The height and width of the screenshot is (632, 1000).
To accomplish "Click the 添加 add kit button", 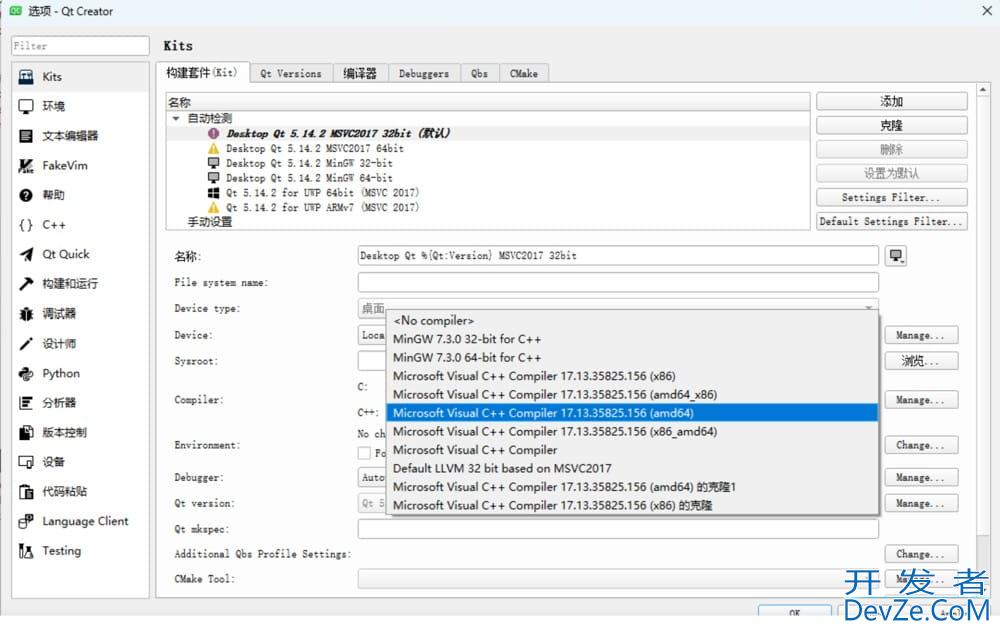I will click(x=892, y=101).
